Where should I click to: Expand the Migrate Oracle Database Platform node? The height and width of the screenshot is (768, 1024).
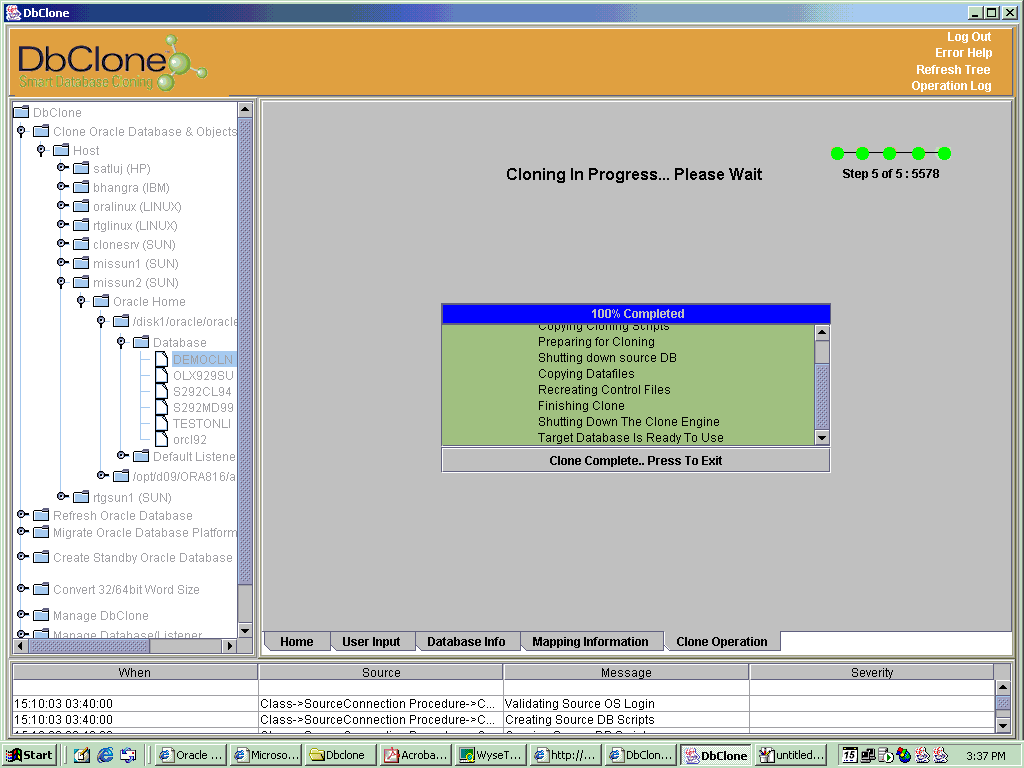click(22, 532)
